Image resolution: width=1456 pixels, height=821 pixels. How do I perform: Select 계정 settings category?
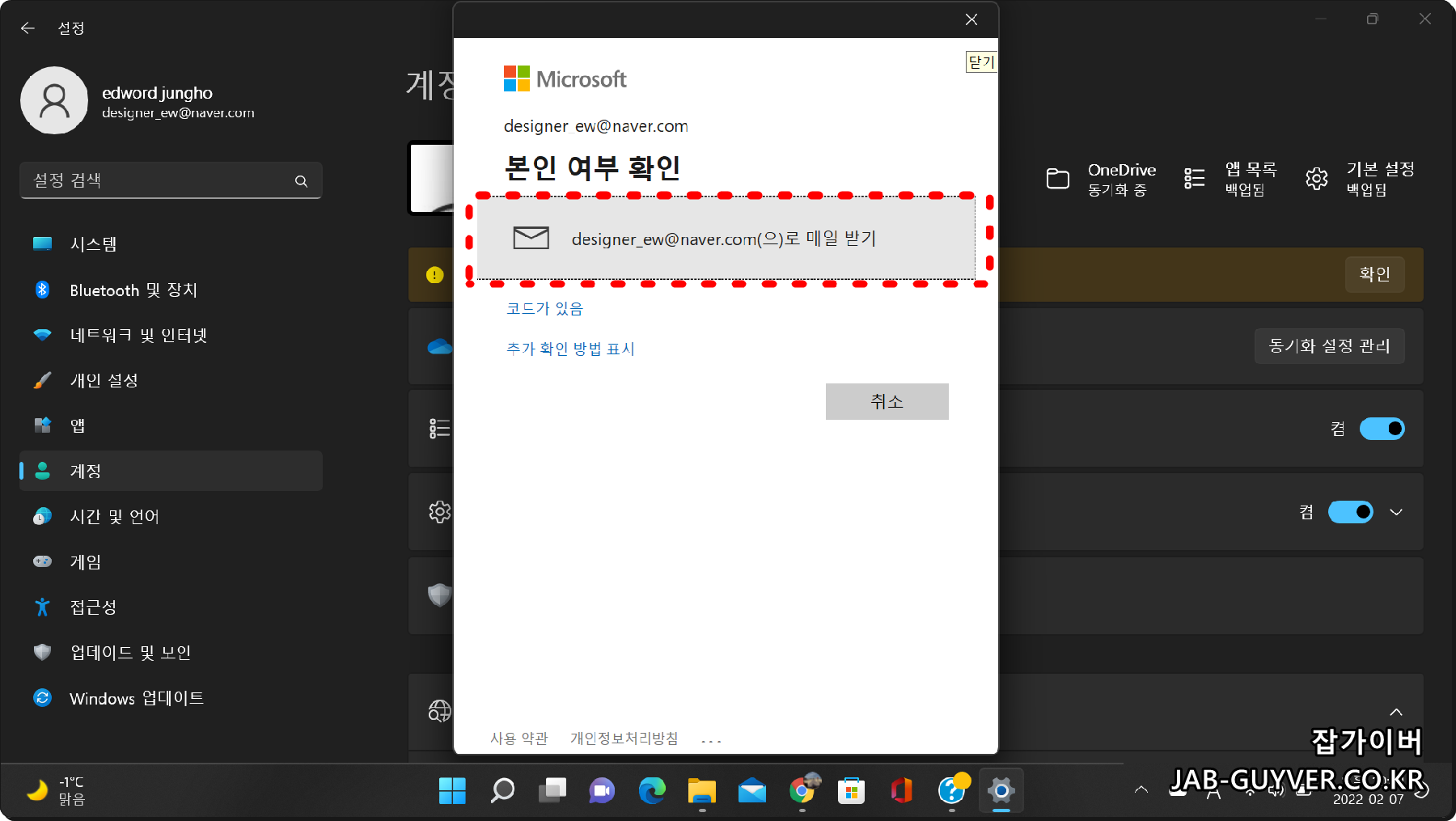171,471
